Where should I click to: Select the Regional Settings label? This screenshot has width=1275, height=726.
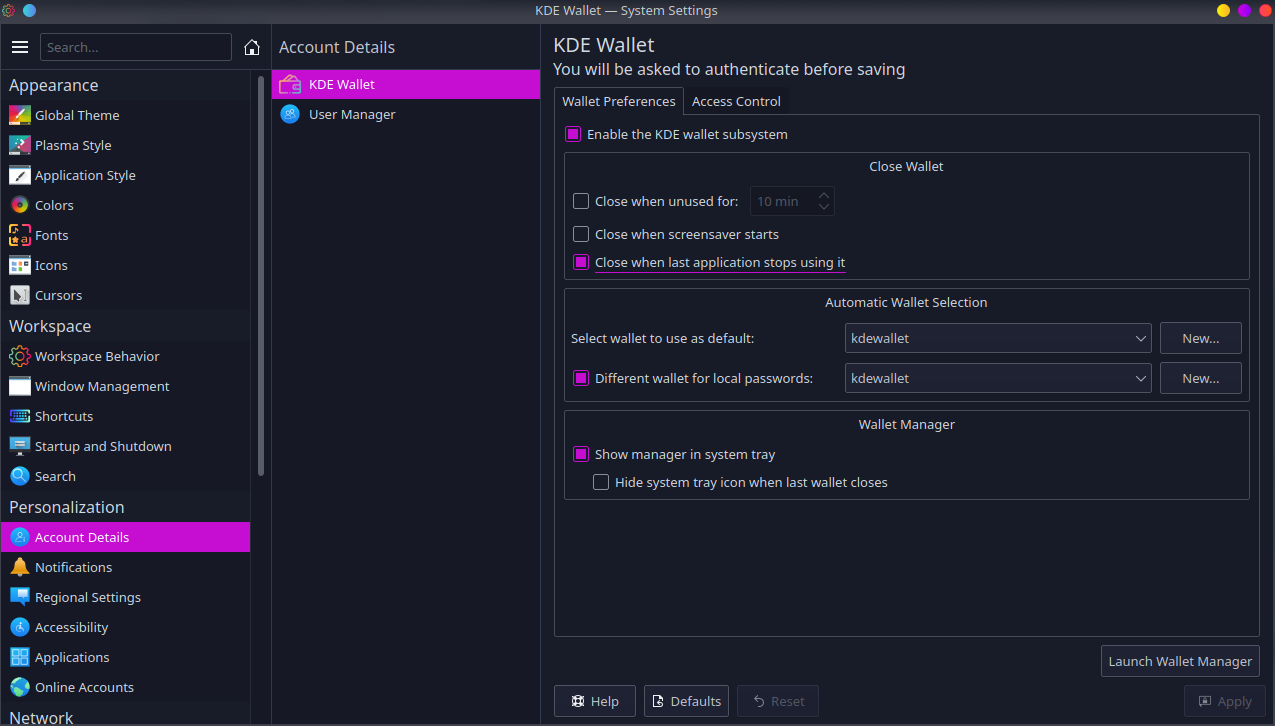(88, 597)
